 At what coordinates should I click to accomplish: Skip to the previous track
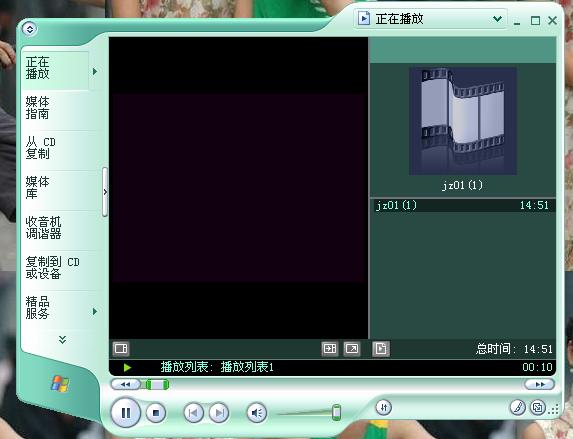pyautogui.click(x=193, y=413)
